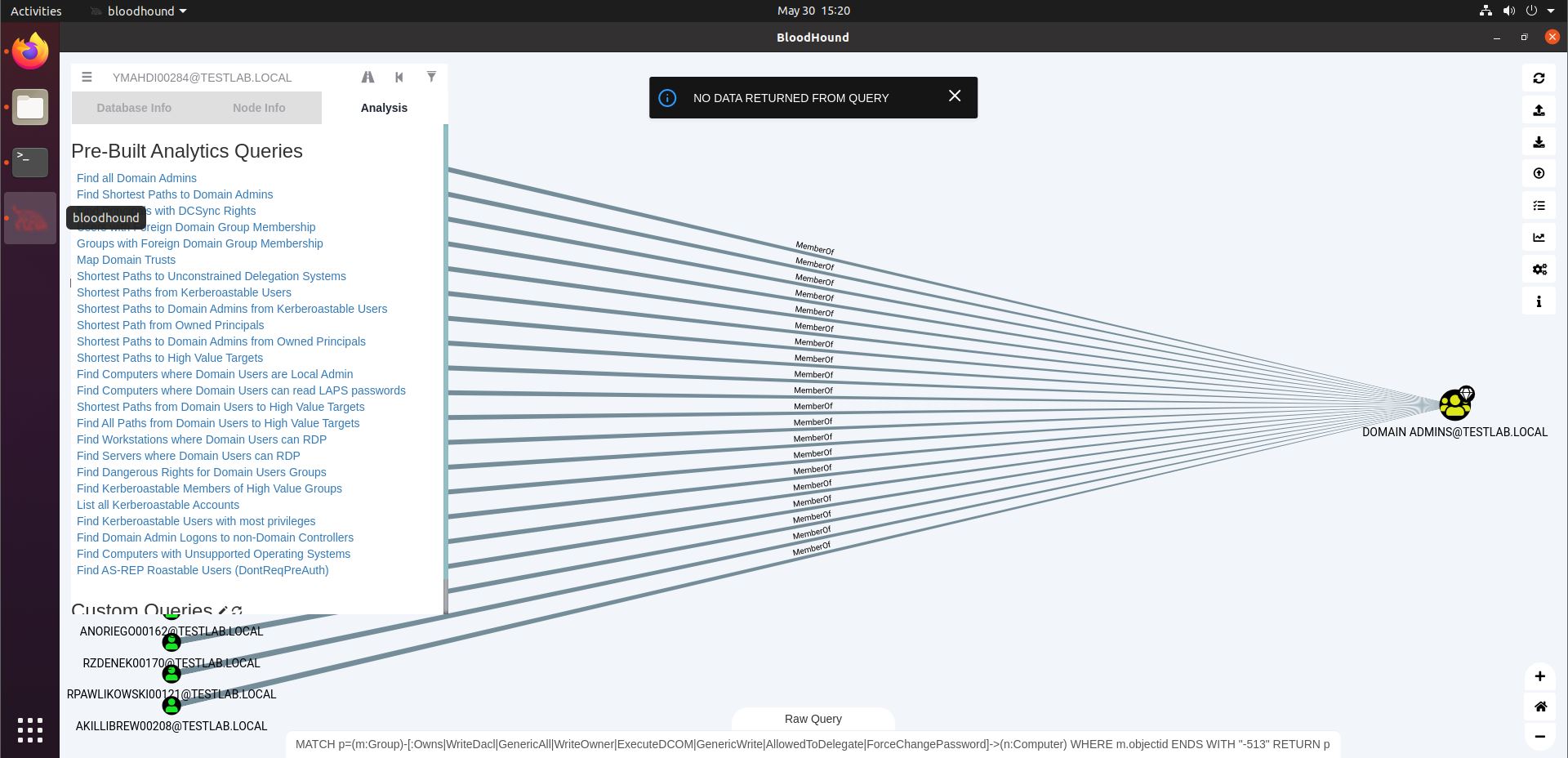Click the volume icon in top bar
Screen dimensions: 1568x758
tap(1508, 11)
